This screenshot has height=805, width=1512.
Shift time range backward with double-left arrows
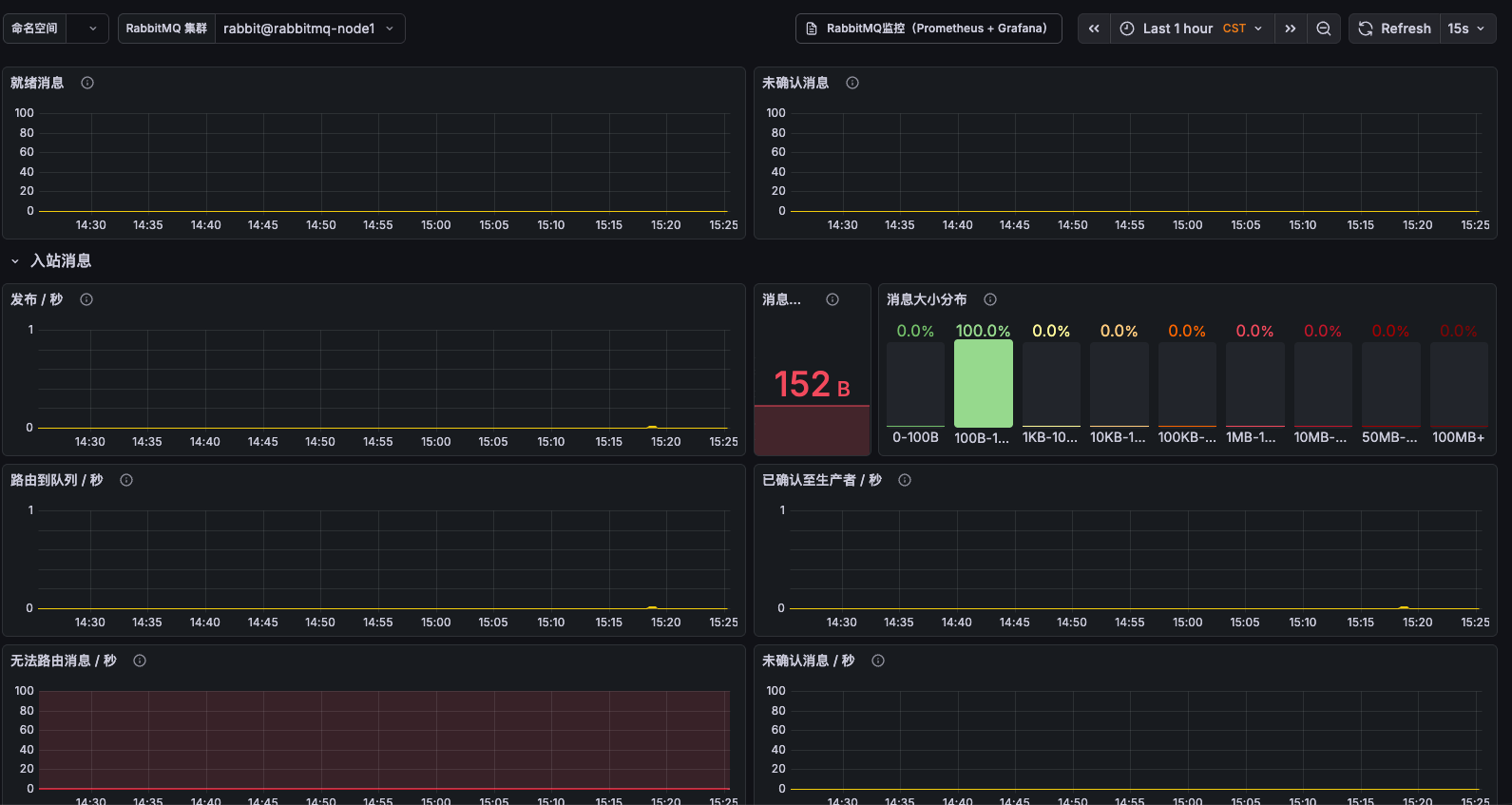click(x=1094, y=29)
